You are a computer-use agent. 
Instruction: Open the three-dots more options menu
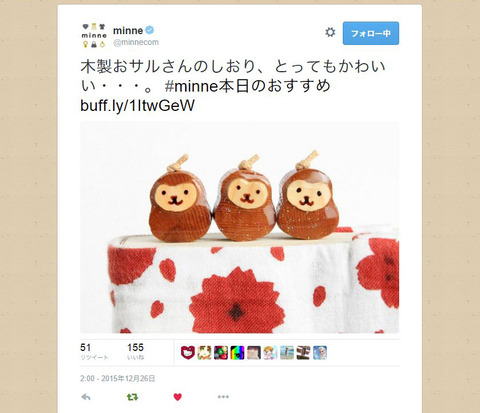[x=223, y=397]
